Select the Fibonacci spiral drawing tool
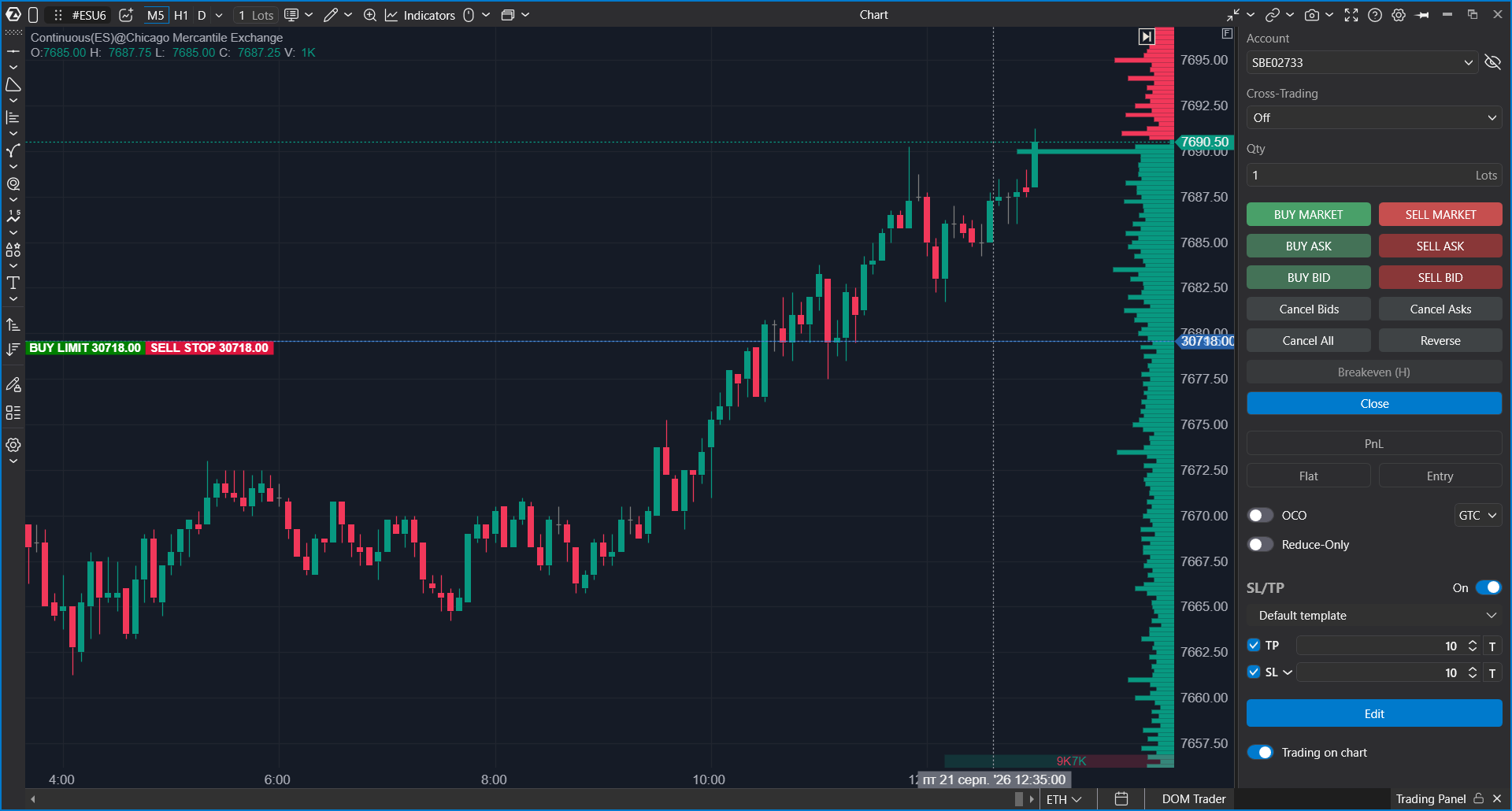1512x811 pixels. 13,183
